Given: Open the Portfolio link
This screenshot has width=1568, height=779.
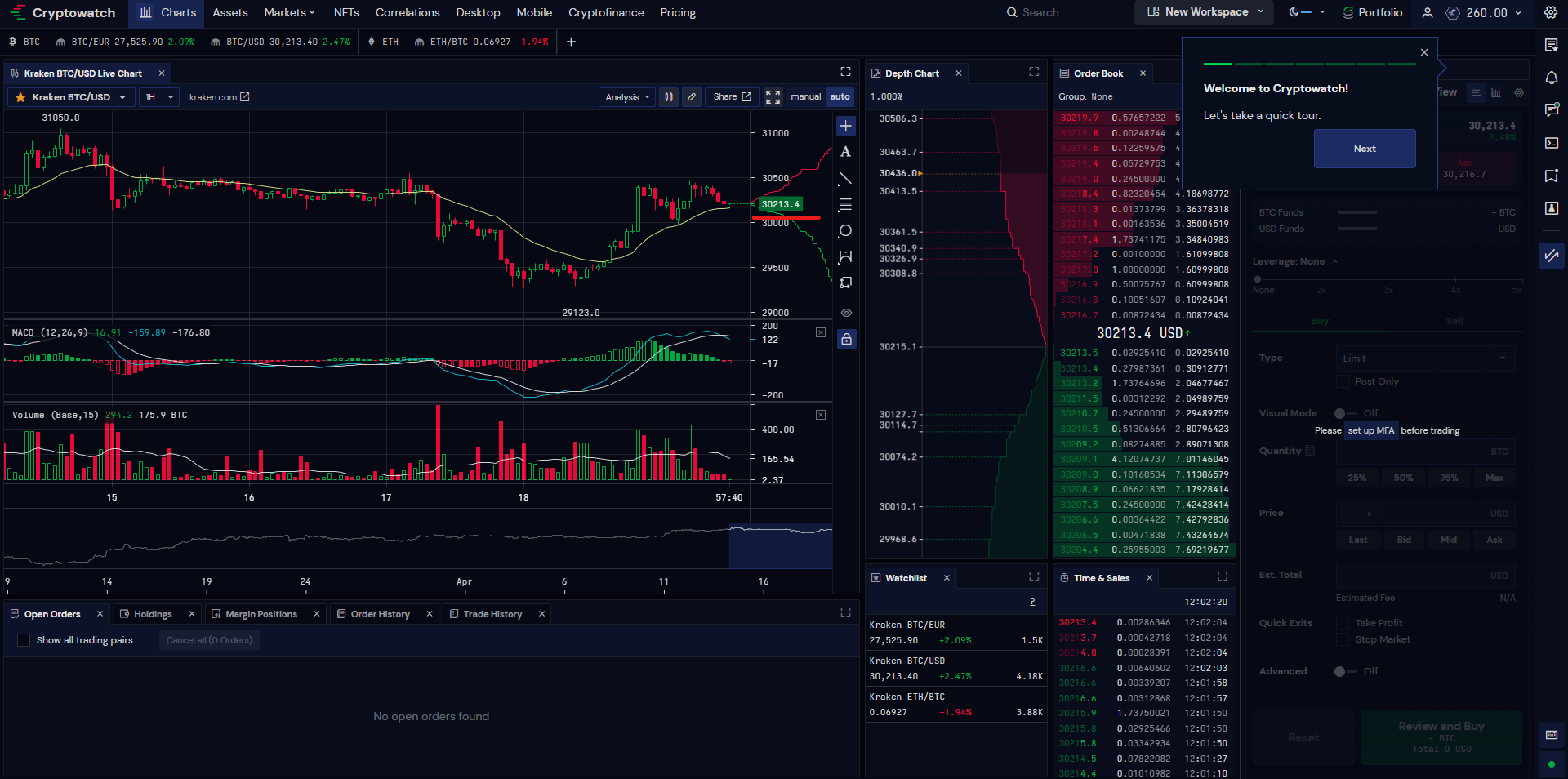Looking at the screenshot, I should 1372,12.
